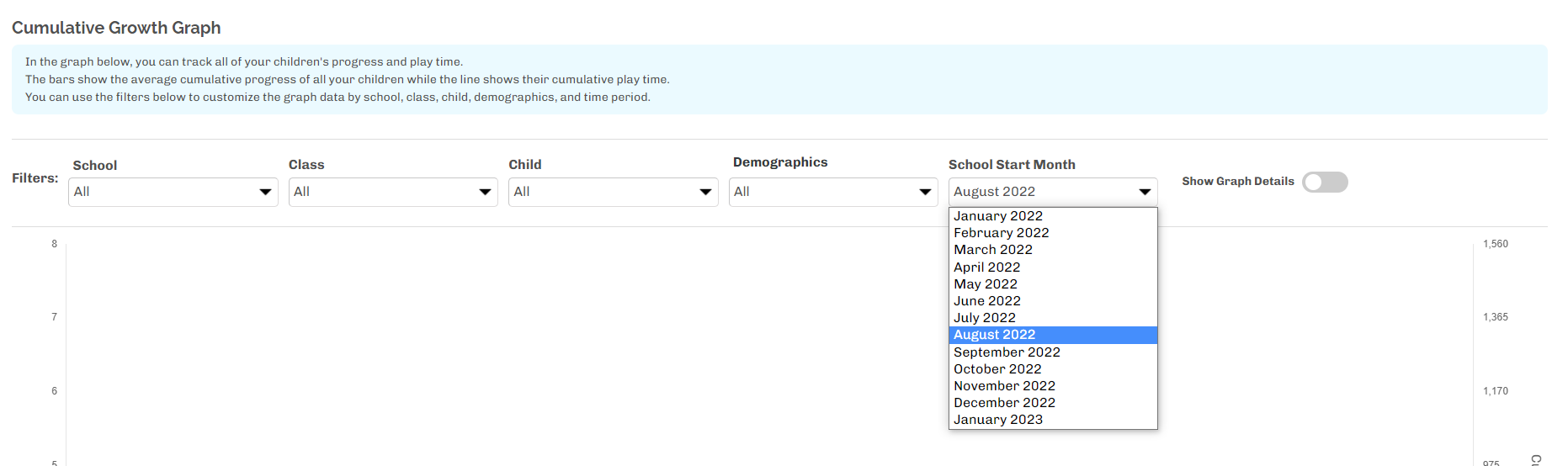Open the Demographics filter dropdown
1568x466 pixels.
832,192
